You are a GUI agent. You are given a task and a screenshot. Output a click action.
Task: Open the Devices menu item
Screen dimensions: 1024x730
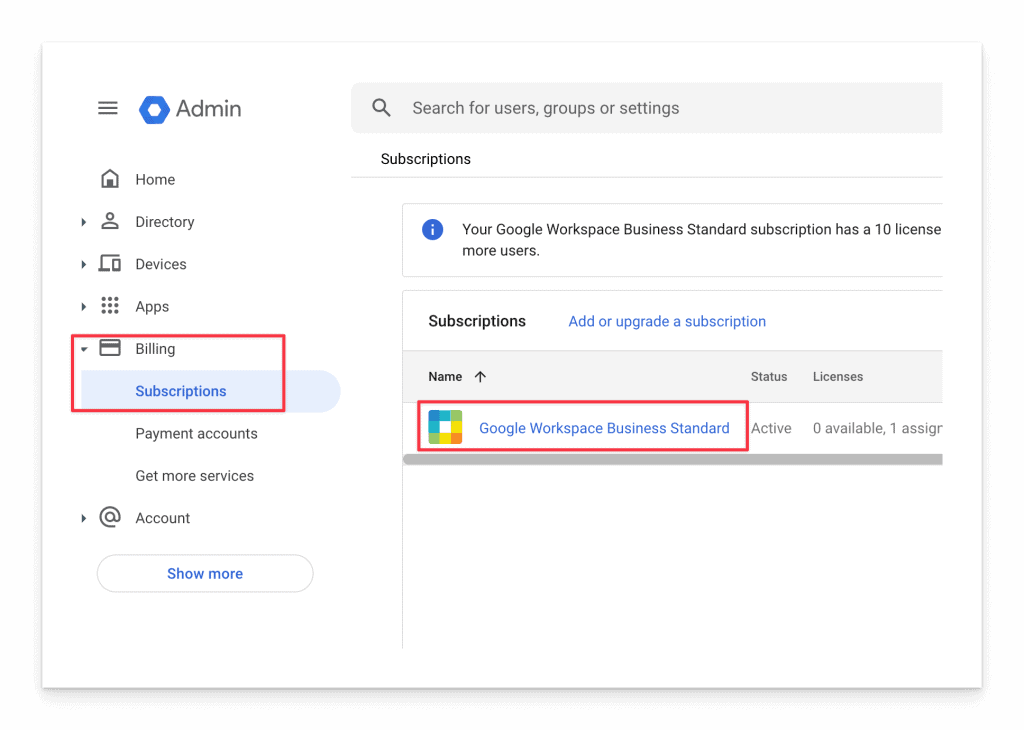pyautogui.click(x=161, y=264)
